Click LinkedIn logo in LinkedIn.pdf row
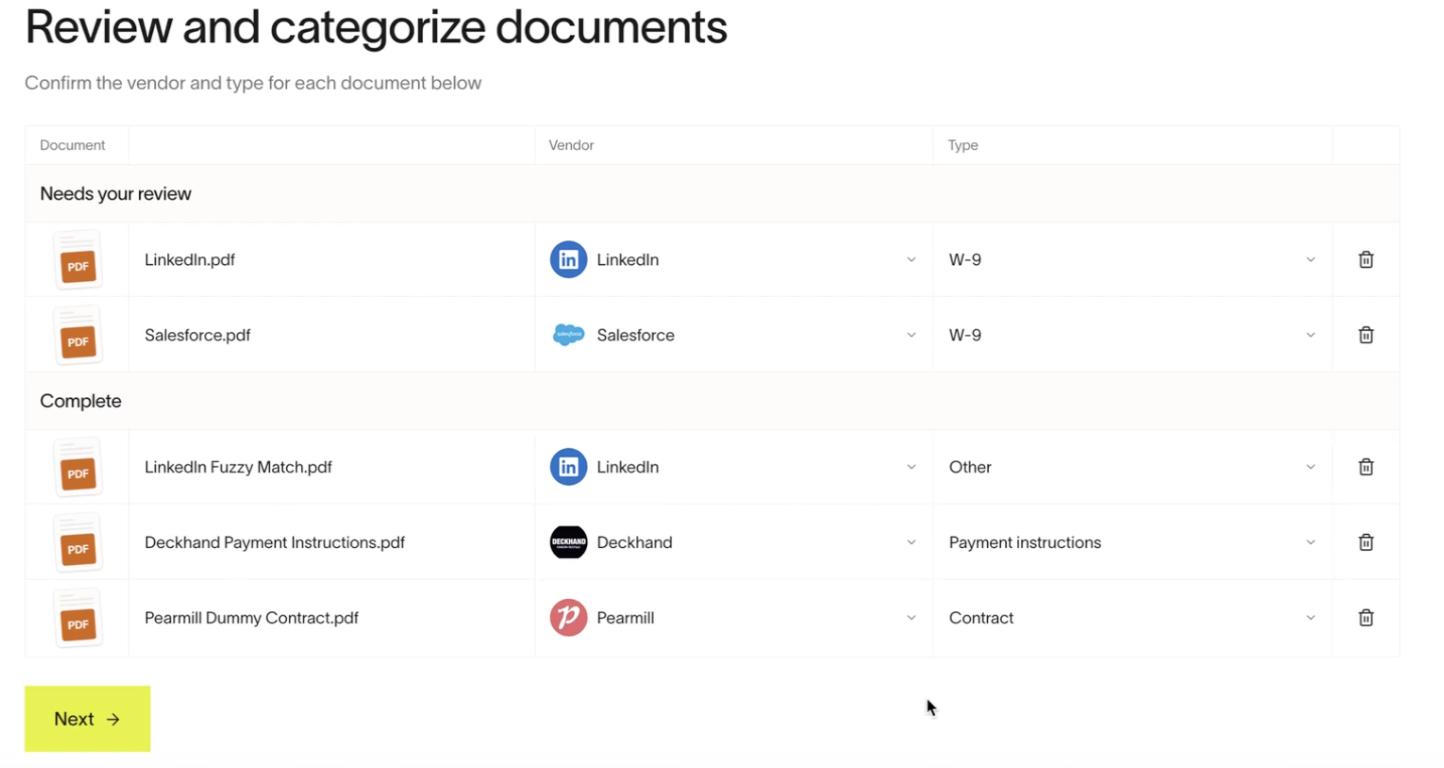Screen dimensions: 1444x768 (568, 260)
